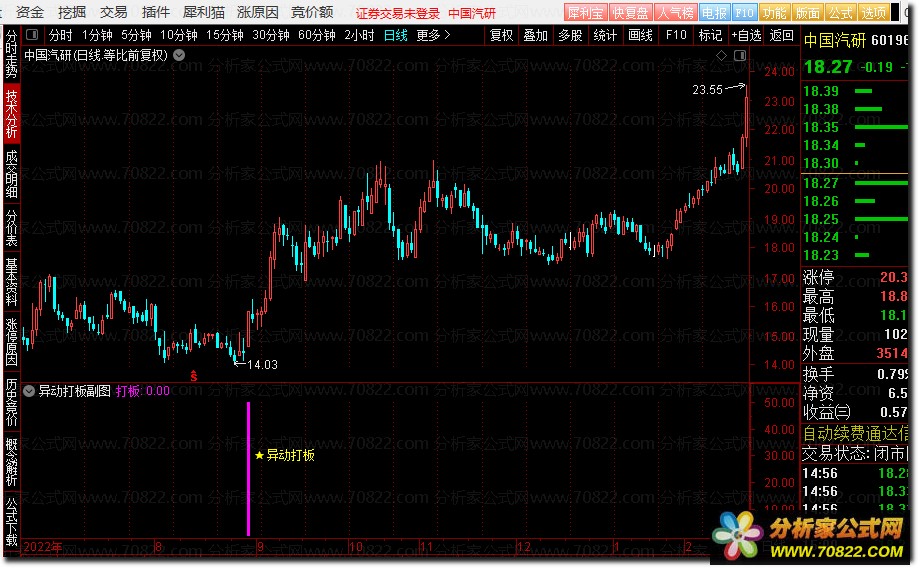920x568 pixels.
Task: Click the 18.23 bid price row
Action: click(x=854, y=255)
